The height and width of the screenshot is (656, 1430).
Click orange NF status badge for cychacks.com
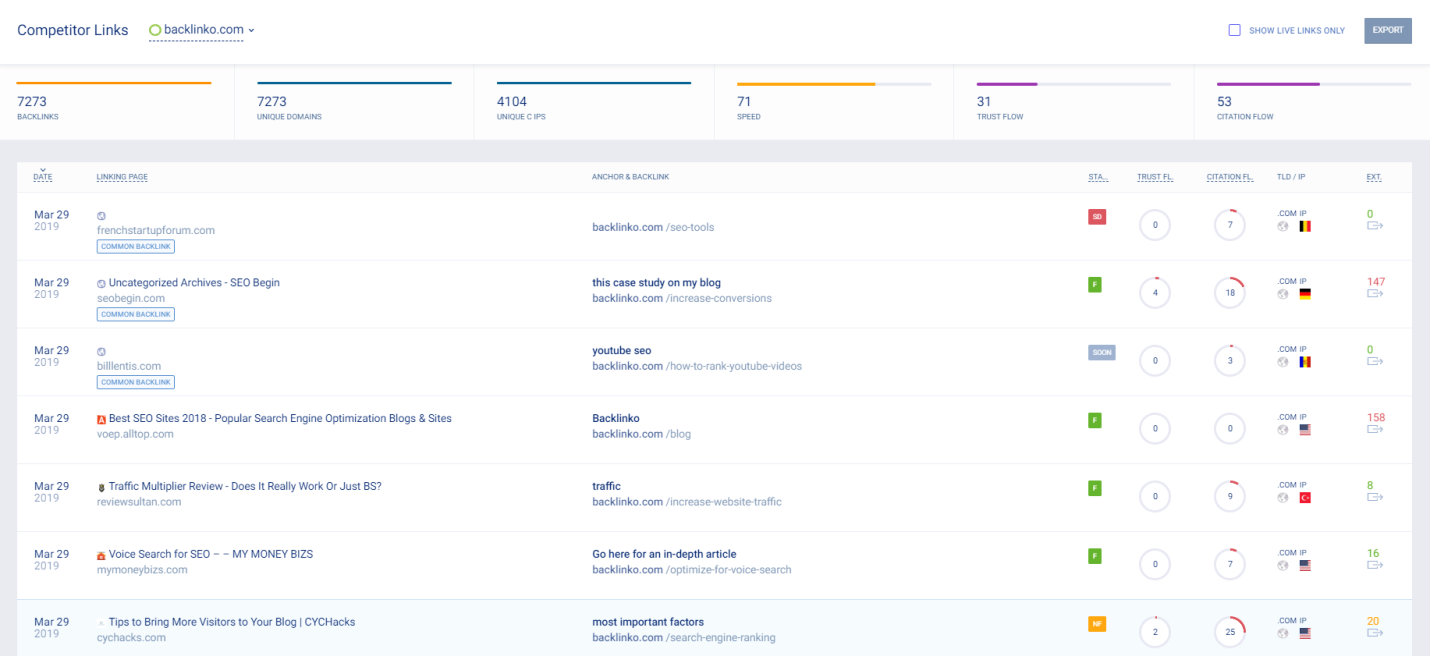coord(1097,624)
